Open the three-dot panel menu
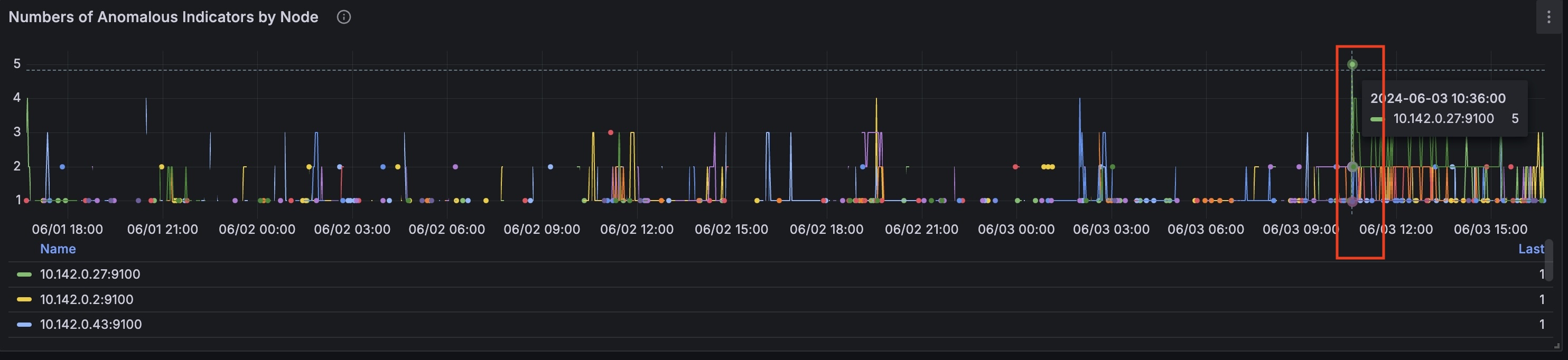Viewport: 1568px width, 360px height. (1548, 17)
